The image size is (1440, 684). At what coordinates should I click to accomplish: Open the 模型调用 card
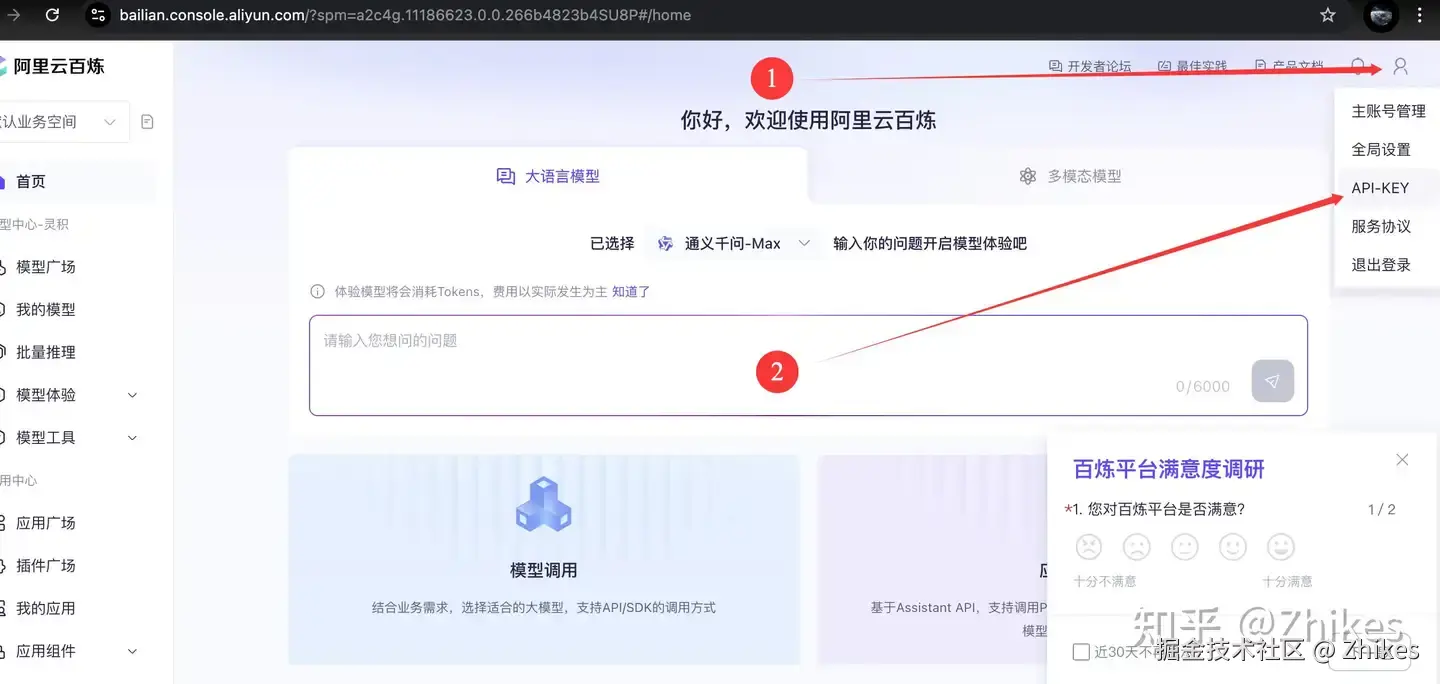(544, 560)
